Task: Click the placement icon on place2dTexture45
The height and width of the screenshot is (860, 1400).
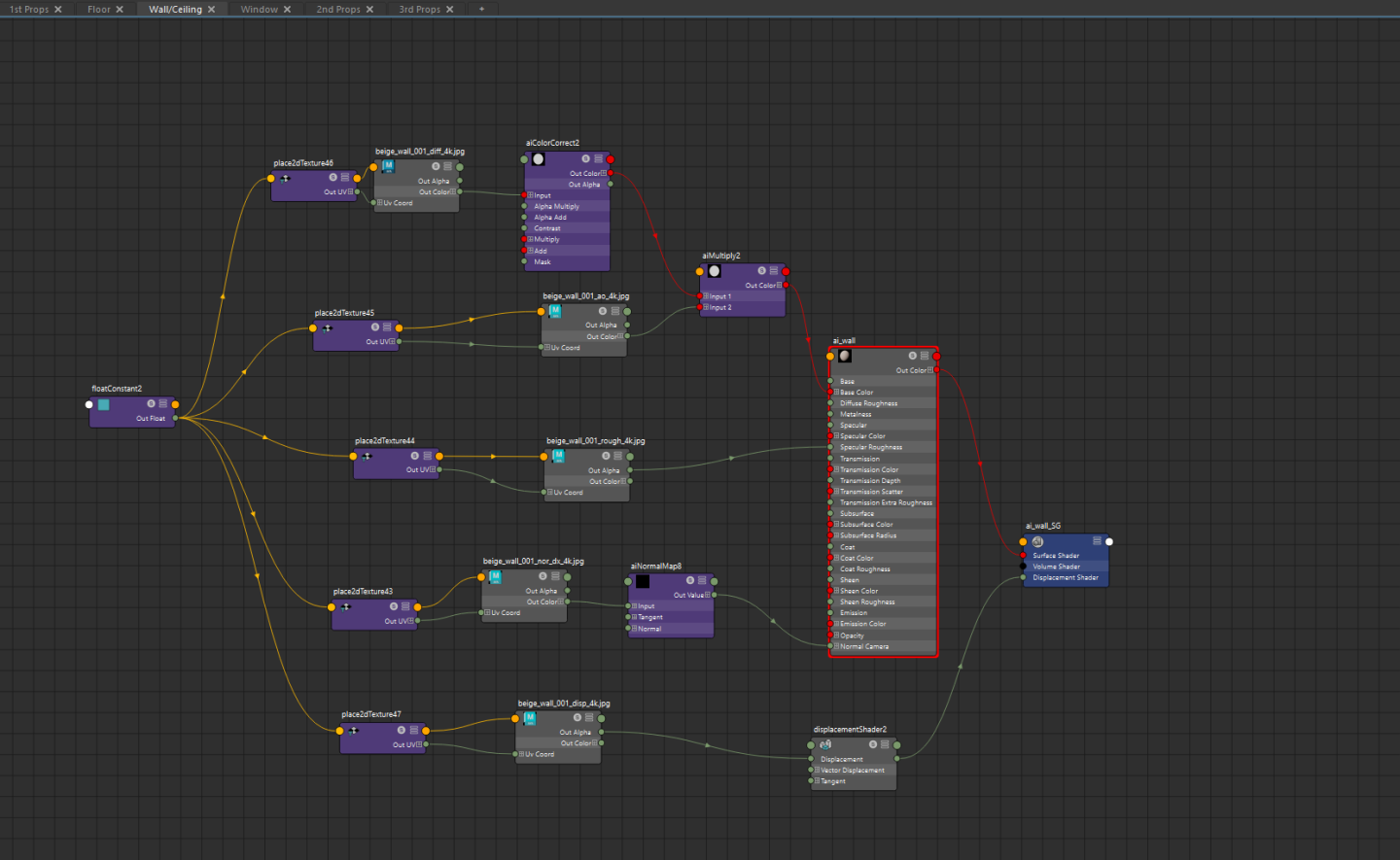Action: pos(328,327)
